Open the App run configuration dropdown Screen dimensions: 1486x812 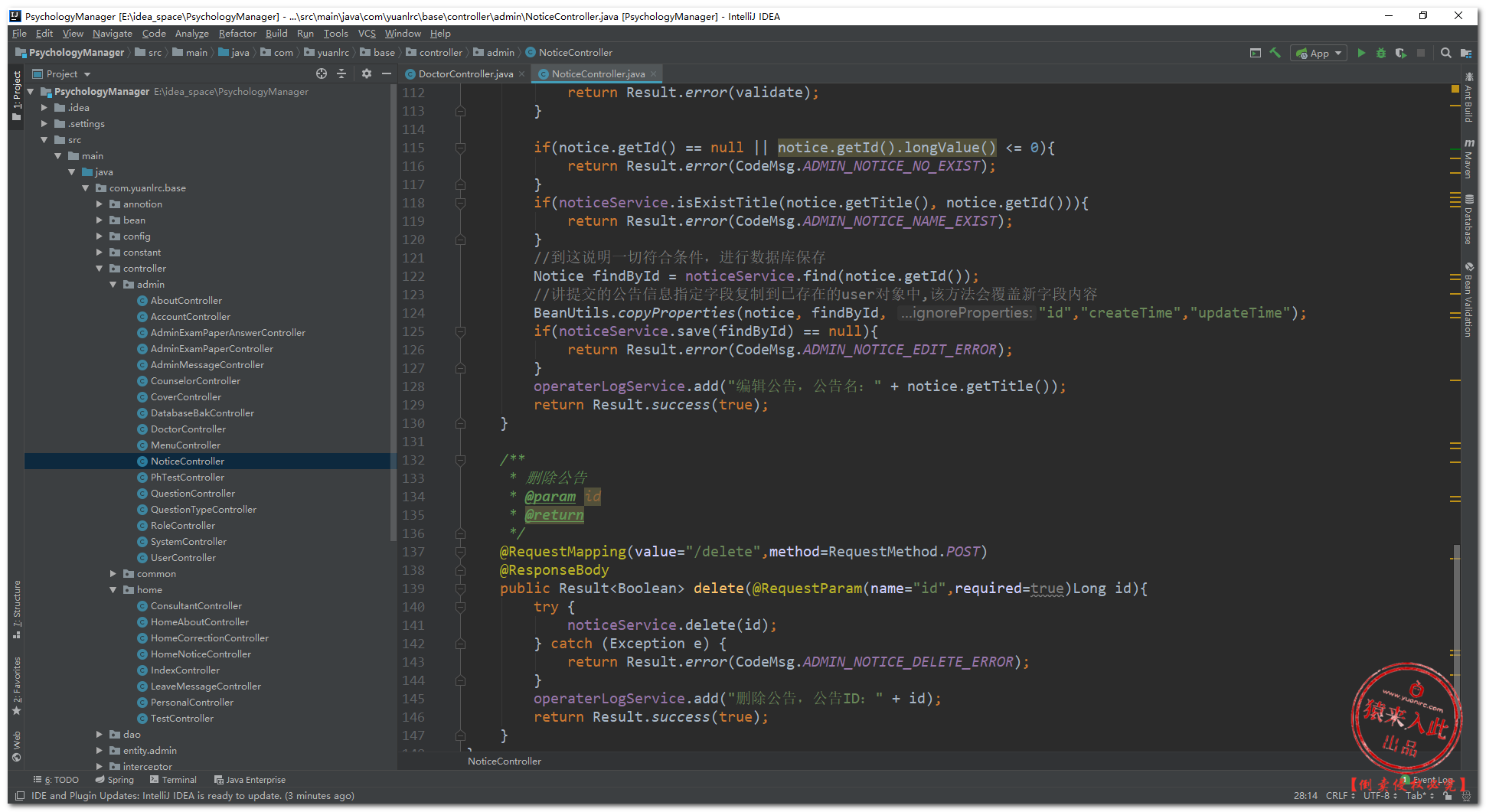1319,53
